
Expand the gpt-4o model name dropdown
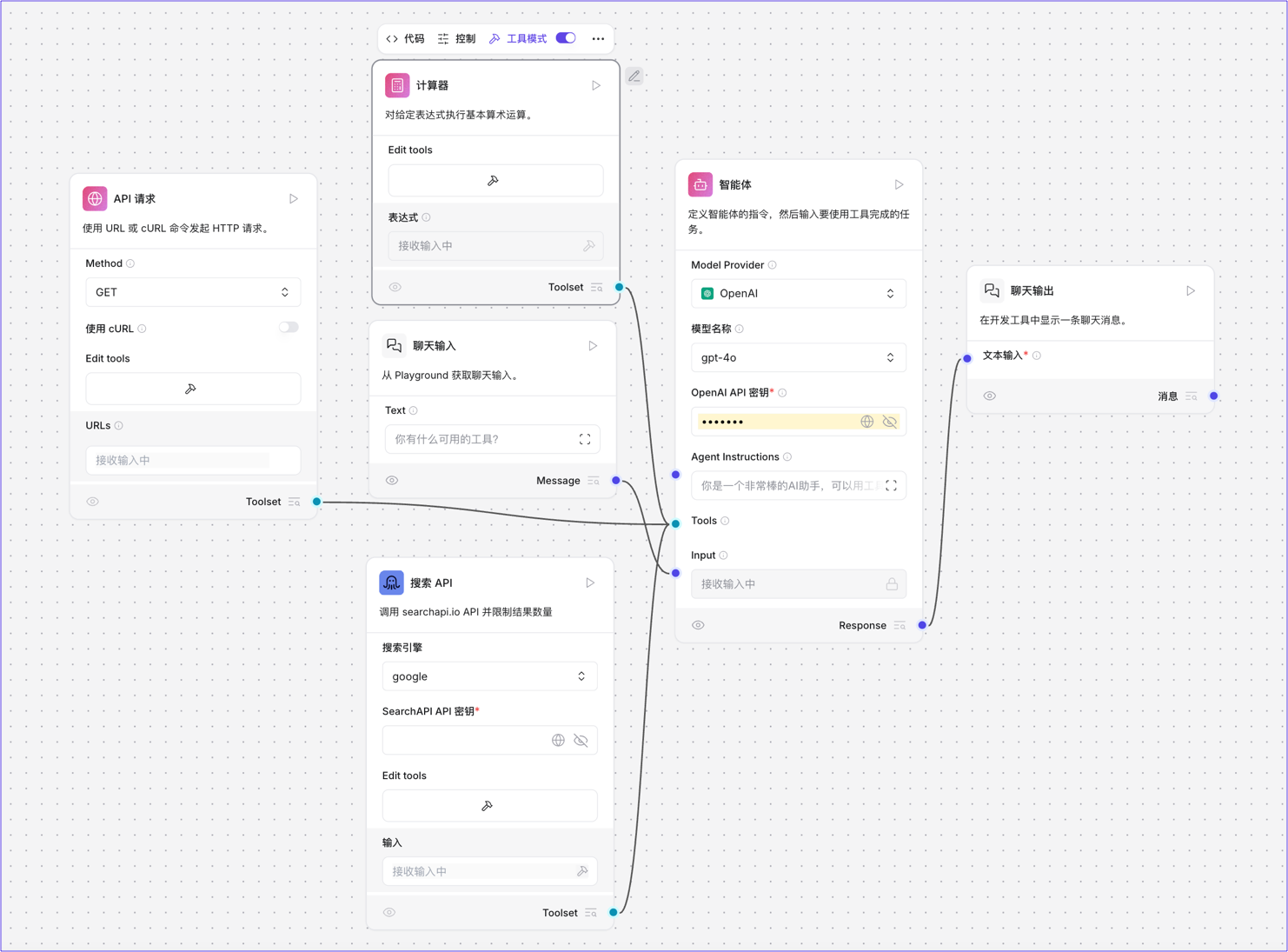pos(798,357)
